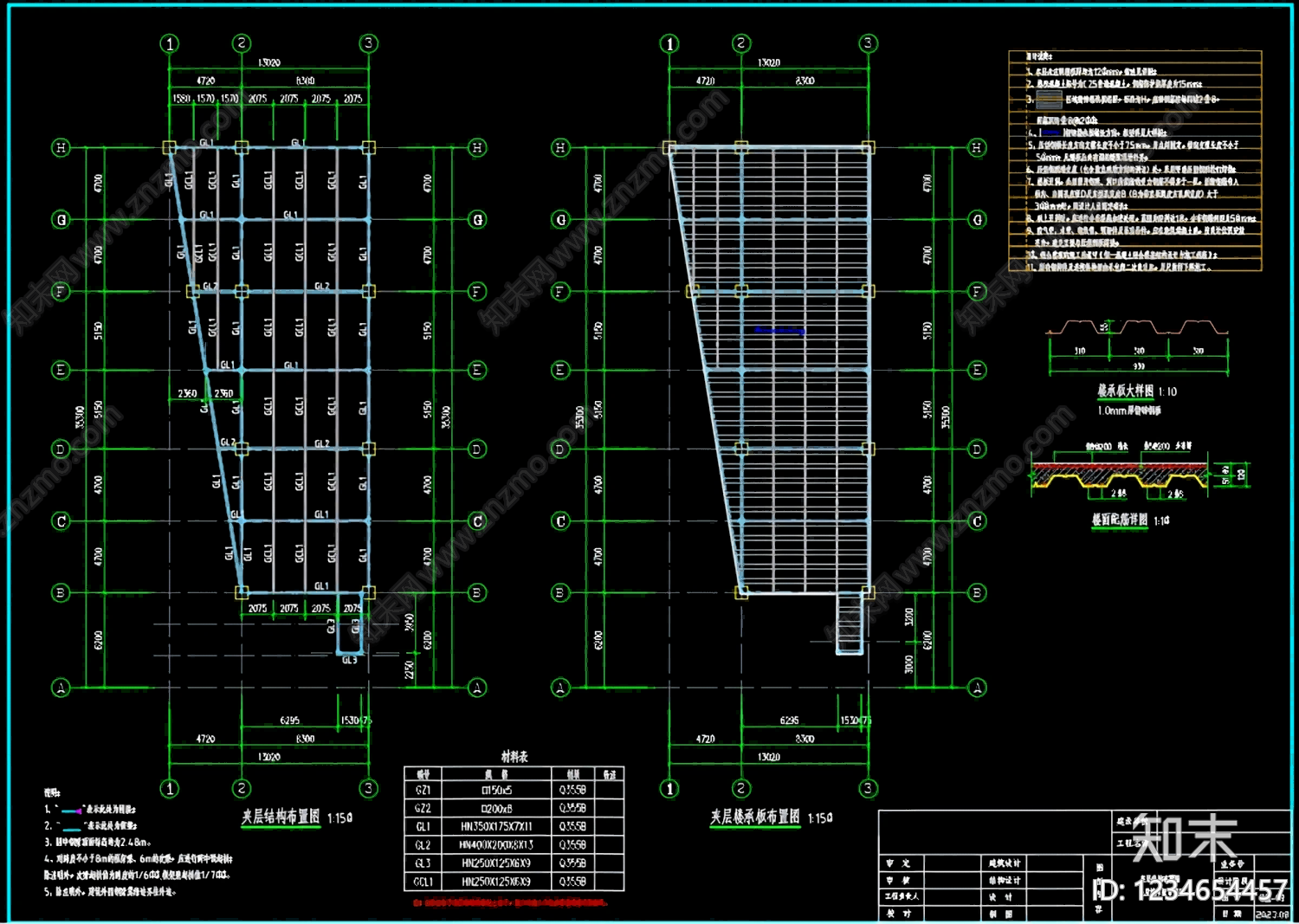Click the 楼承板大样图 detail title
This screenshot has width=1299, height=924.
(1125, 391)
